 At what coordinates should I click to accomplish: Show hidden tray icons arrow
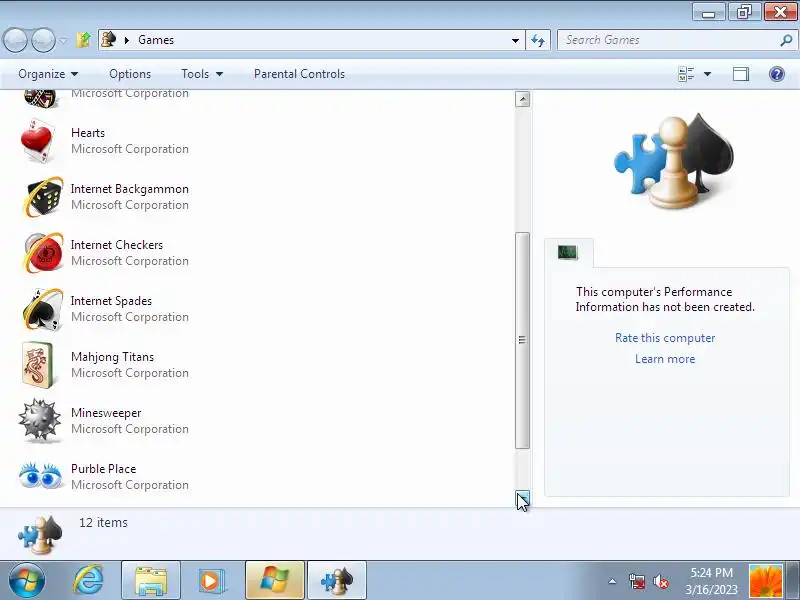(x=612, y=581)
